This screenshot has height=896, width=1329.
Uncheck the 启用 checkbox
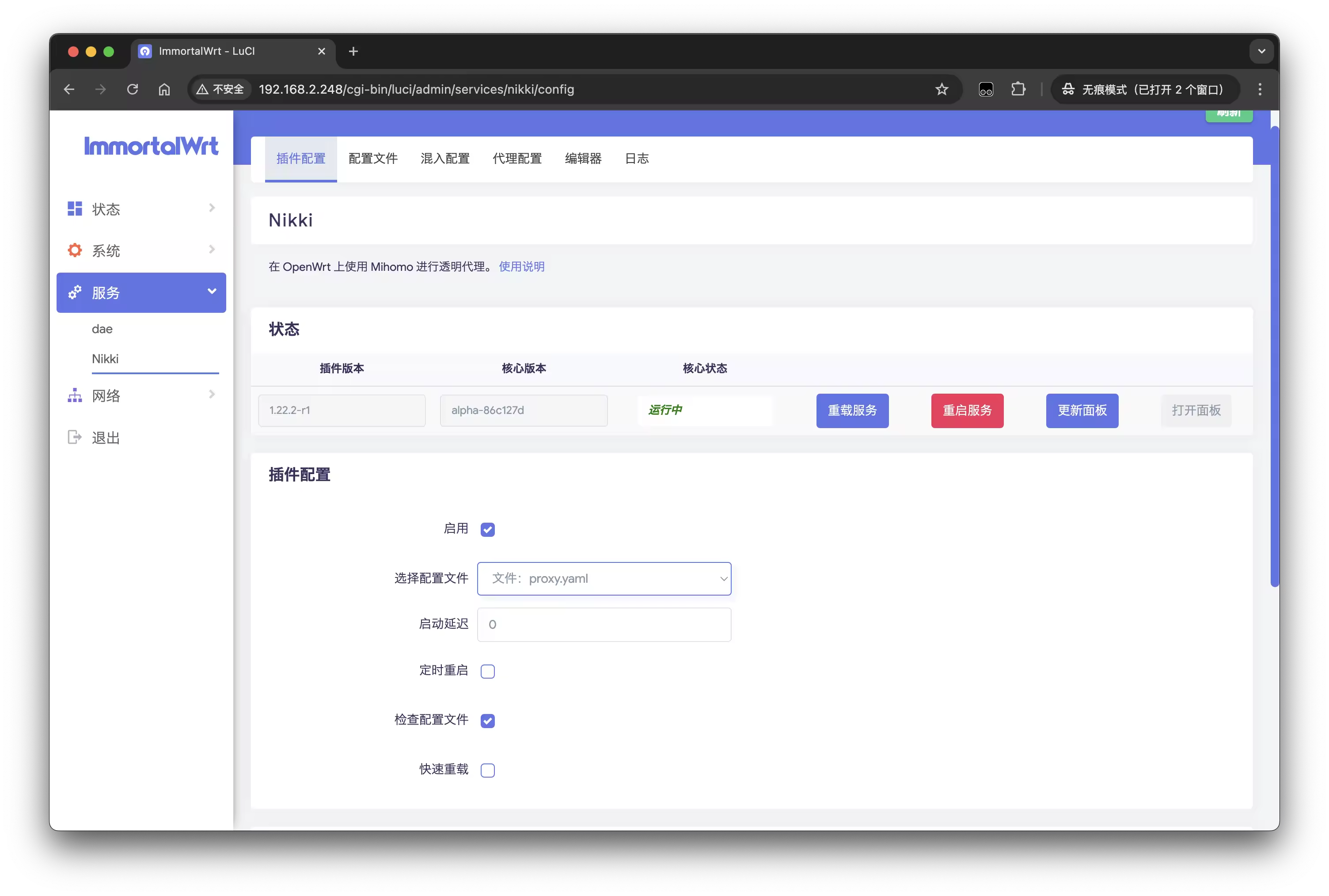[487, 530]
